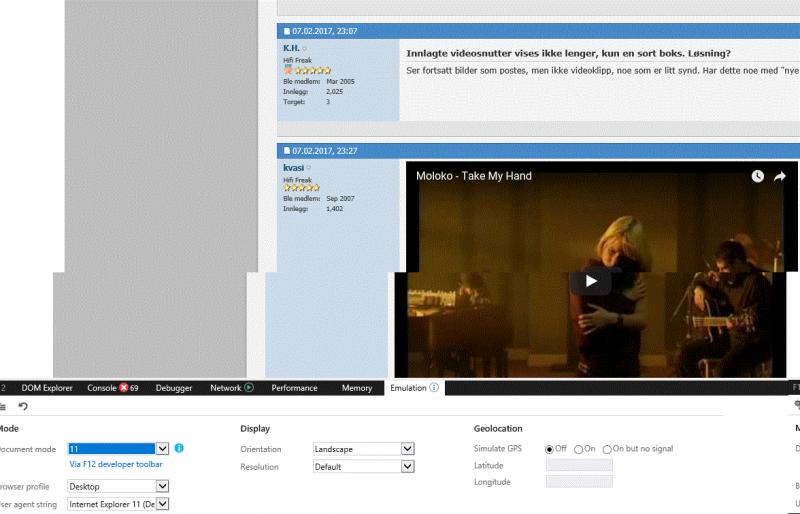
Task: Open the Moloko - Take My Hand title link
Action: (x=473, y=176)
